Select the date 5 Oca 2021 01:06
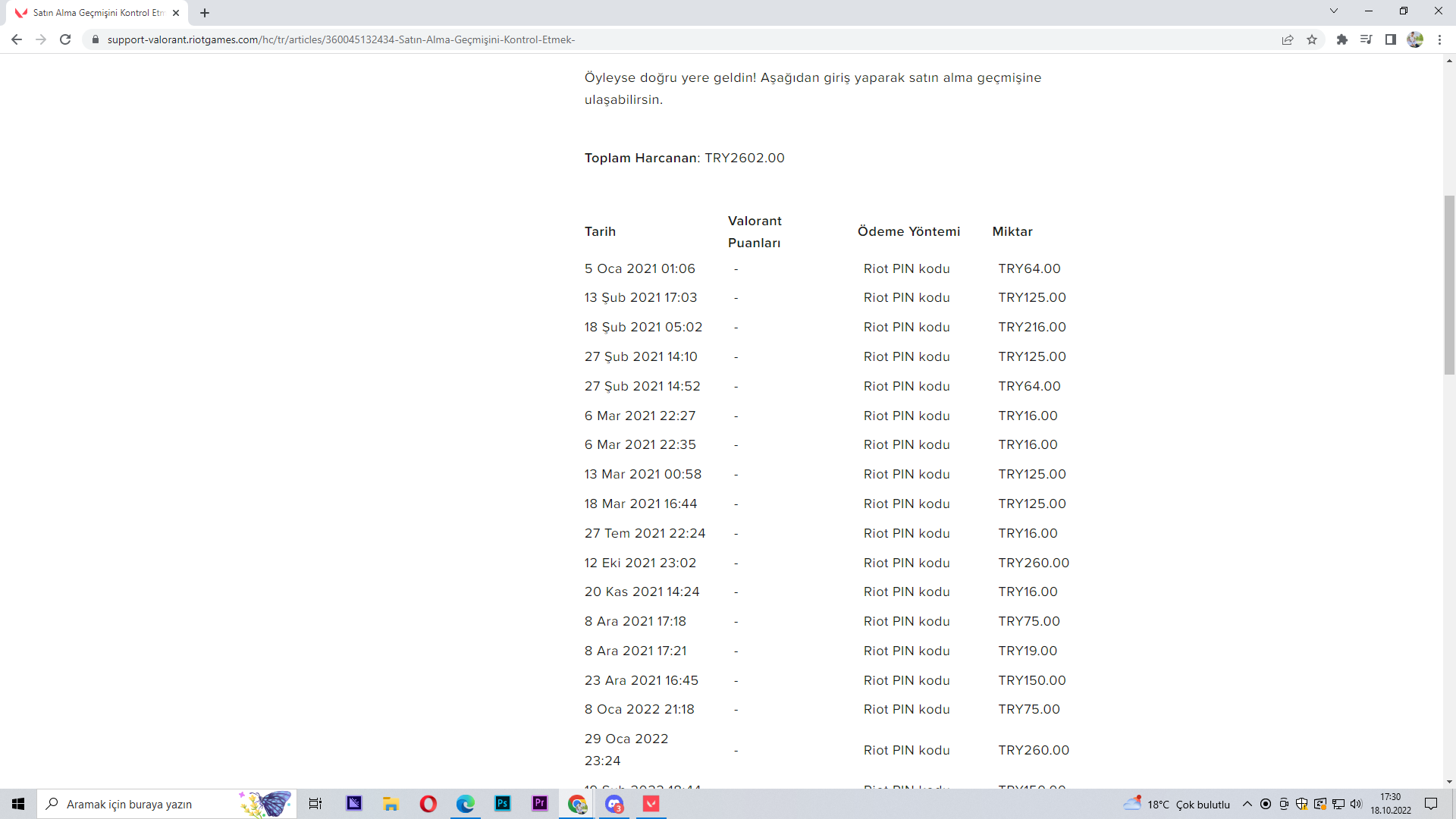1456x819 pixels. [x=640, y=268]
